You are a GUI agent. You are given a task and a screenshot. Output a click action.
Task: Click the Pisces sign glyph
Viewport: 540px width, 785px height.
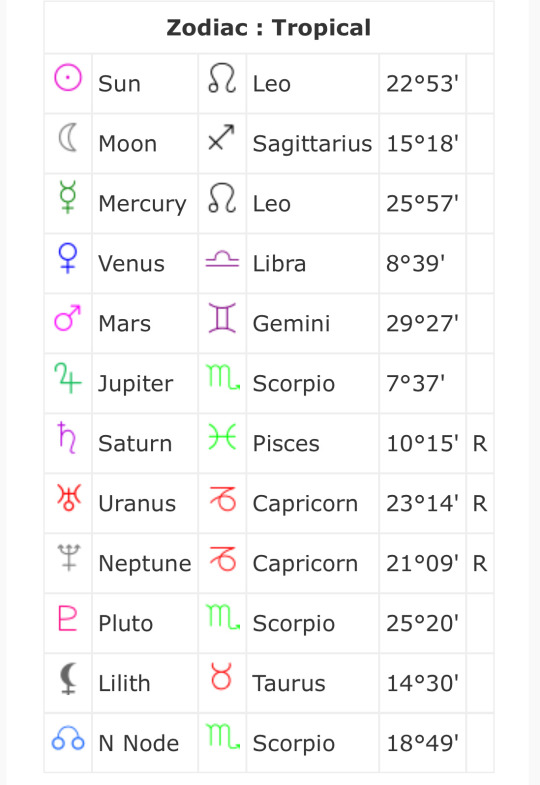(x=222, y=437)
